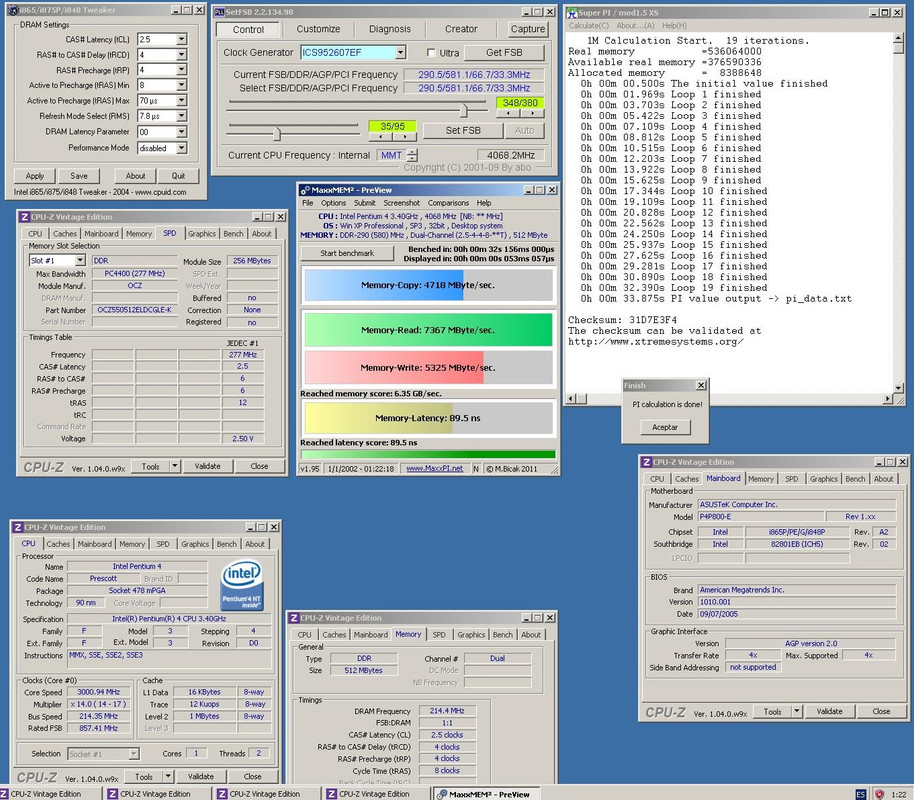Open the CAS# Latency (tCL) dropdown
This screenshot has height=800, width=914.
pyautogui.click(x=181, y=39)
